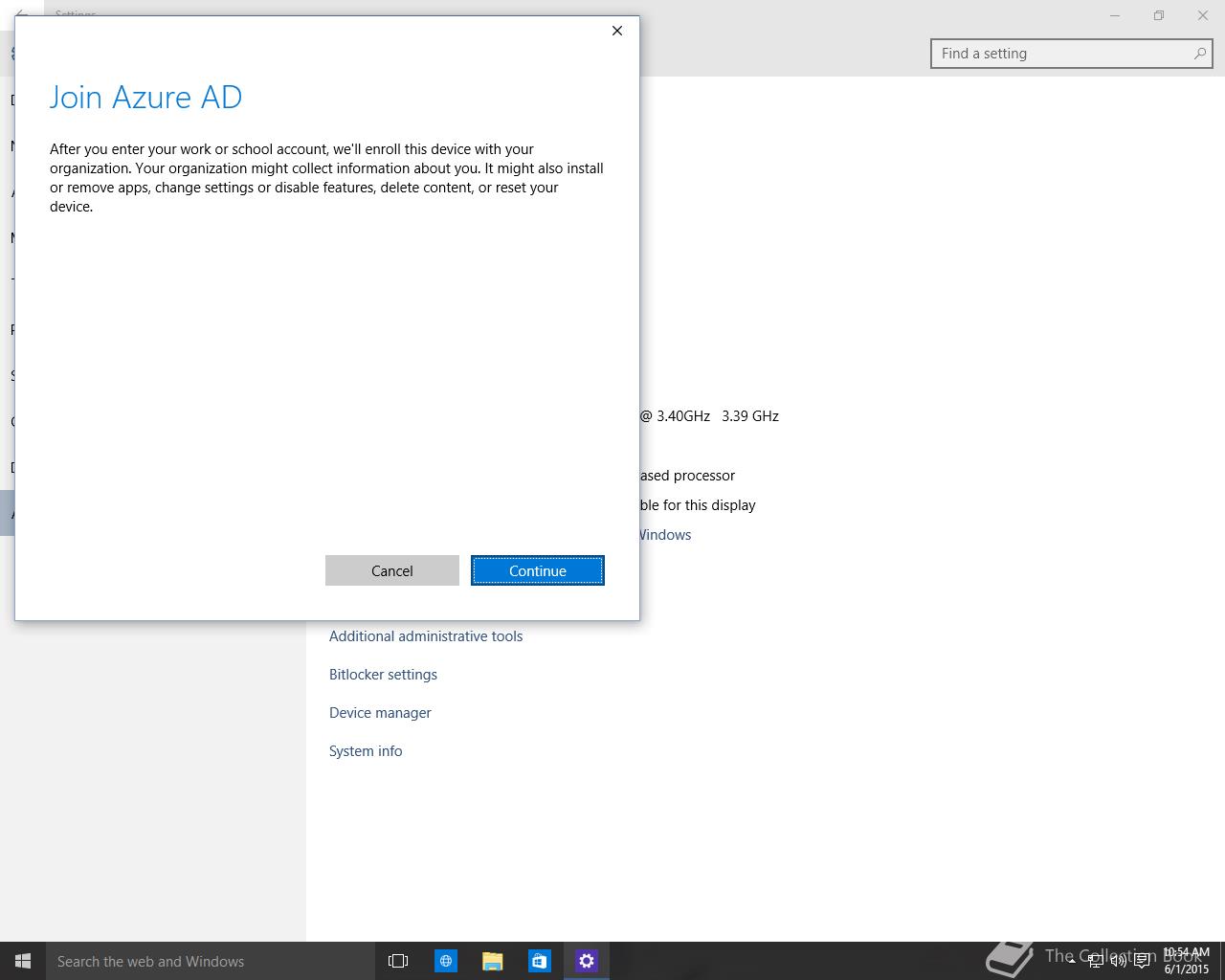Click the Join Azure AD heading
The height and width of the screenshot is (980, 1225).
point(145,97)
